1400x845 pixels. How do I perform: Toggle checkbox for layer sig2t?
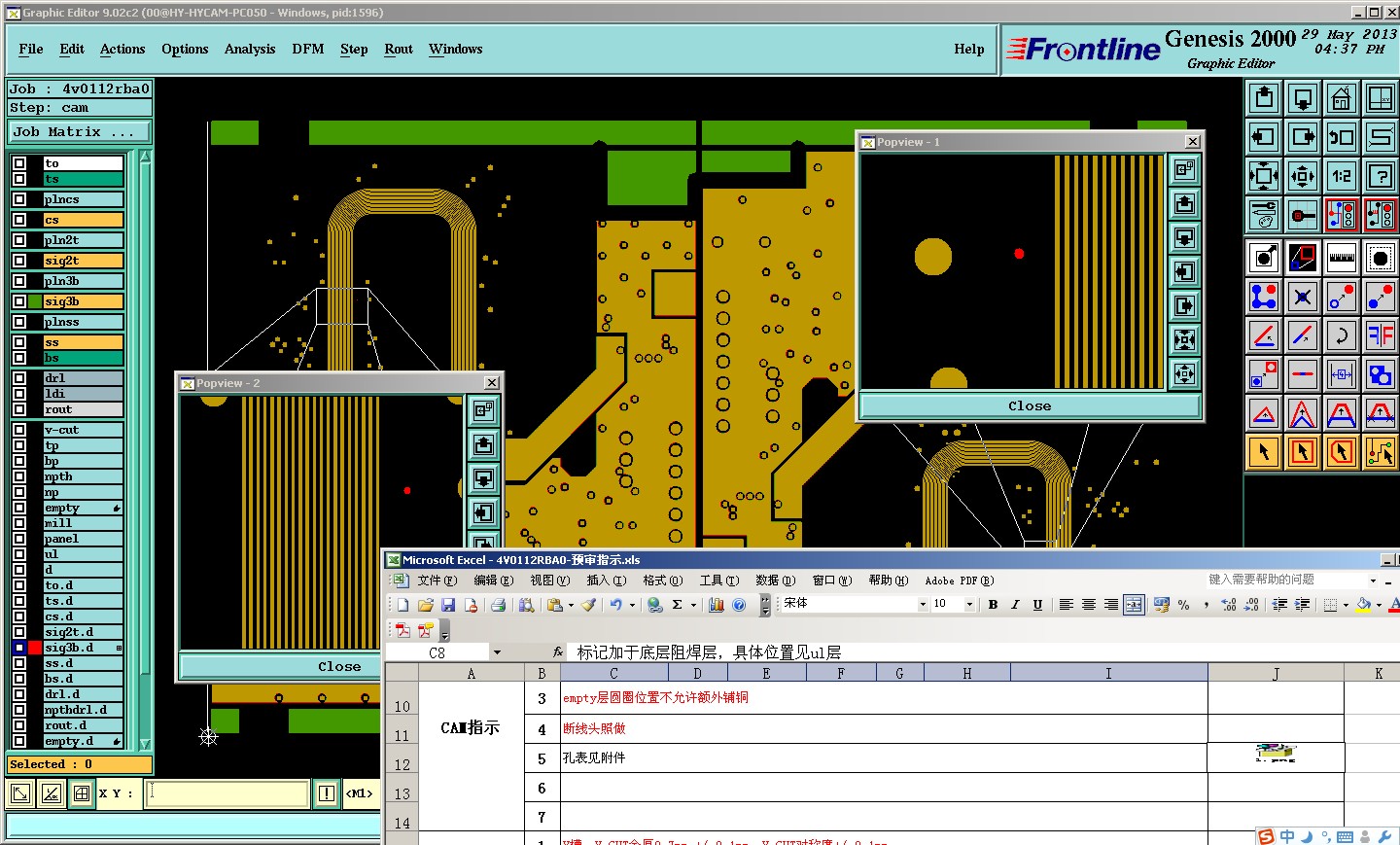pyautogui.click(x=19, y=261)
